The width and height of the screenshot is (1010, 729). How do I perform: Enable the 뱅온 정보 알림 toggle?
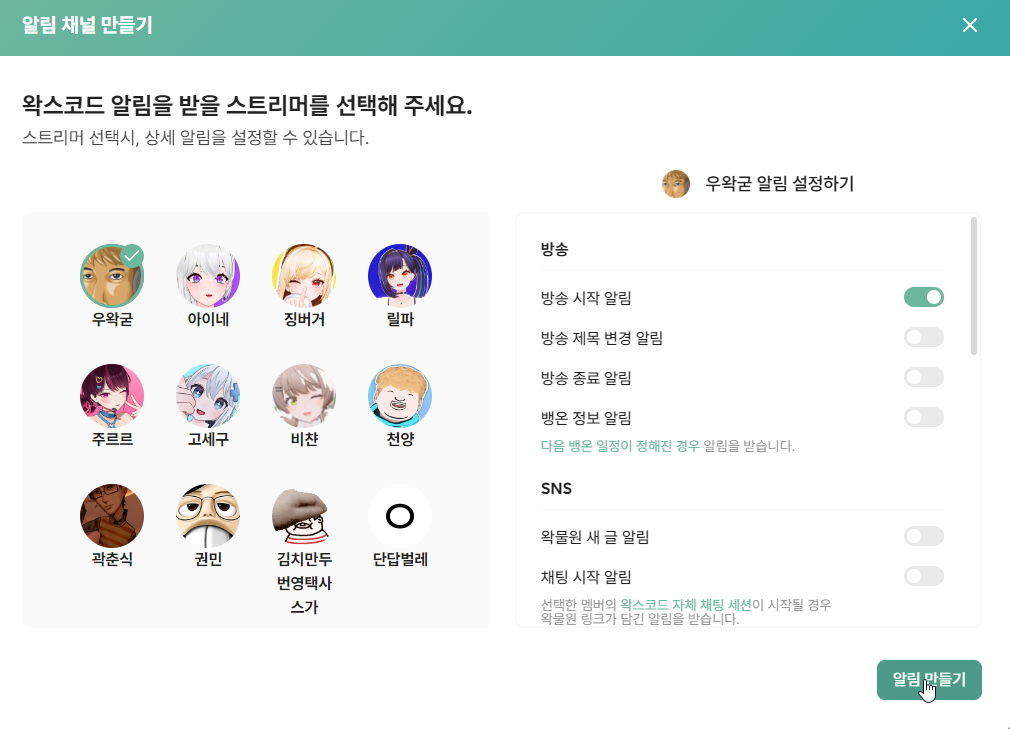click(x=924, y=417)
